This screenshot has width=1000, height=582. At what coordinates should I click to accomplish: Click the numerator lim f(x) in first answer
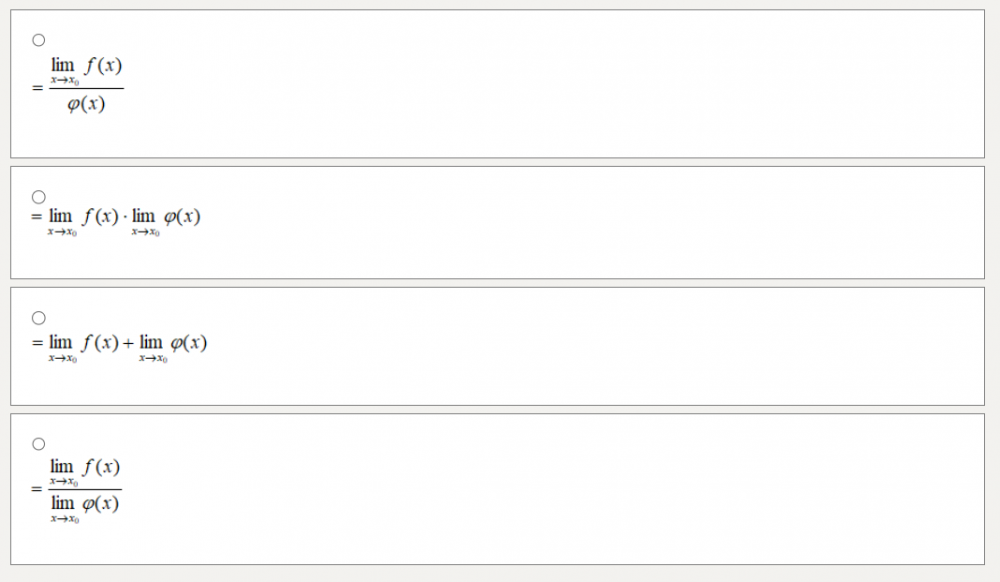pos(86,67)
